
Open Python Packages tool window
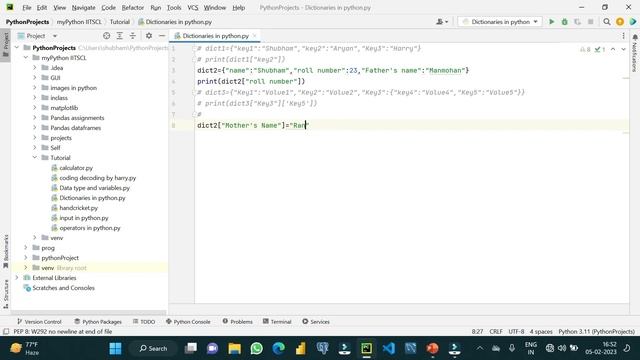[x=98, y=322]
